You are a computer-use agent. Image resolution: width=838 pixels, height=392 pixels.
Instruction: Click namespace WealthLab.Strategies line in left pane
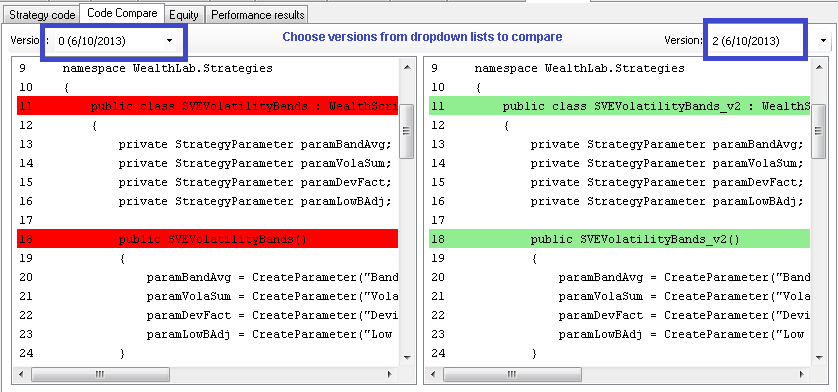click(167, 68)
